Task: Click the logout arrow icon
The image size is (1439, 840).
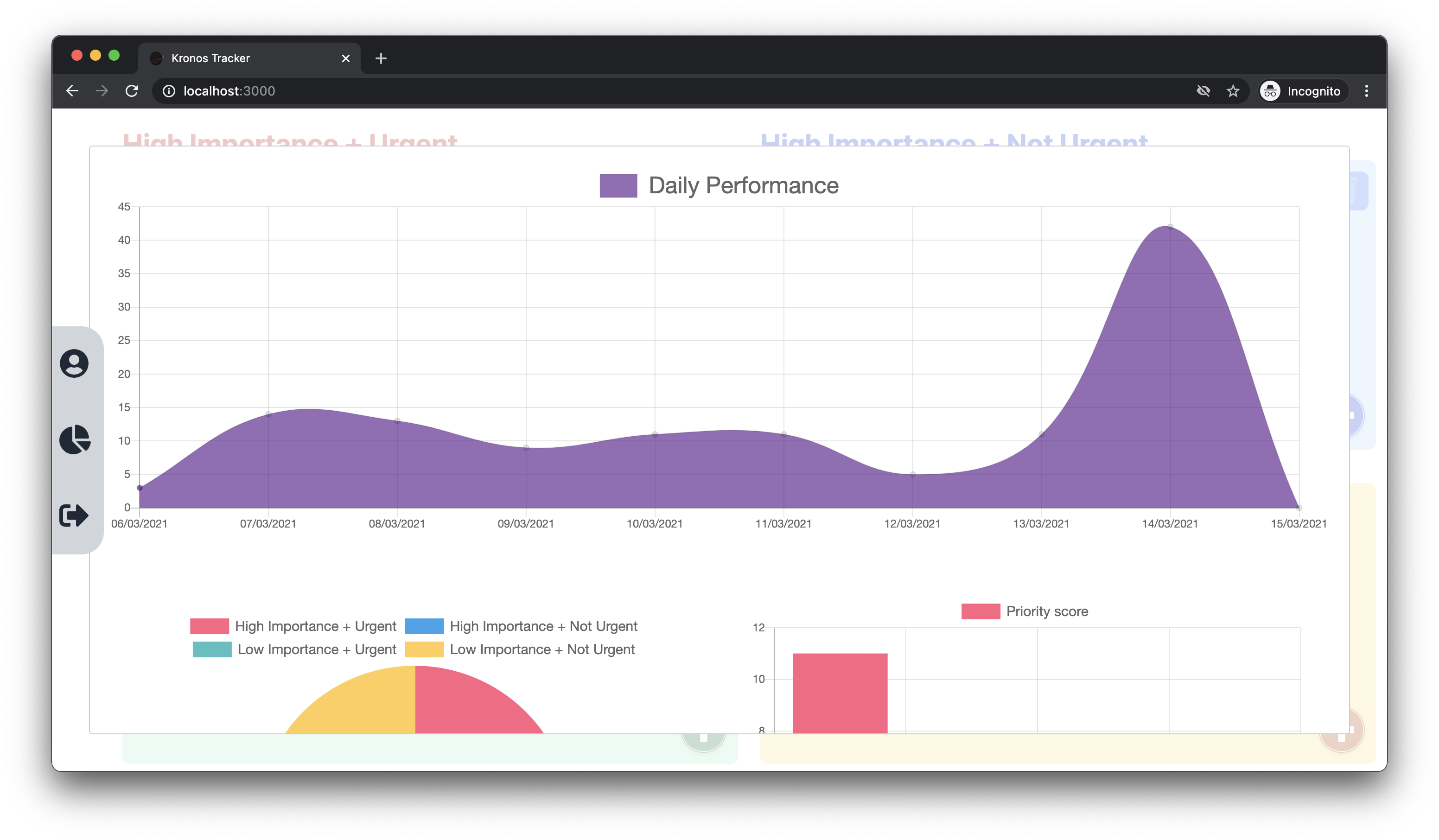Action: 74,515
